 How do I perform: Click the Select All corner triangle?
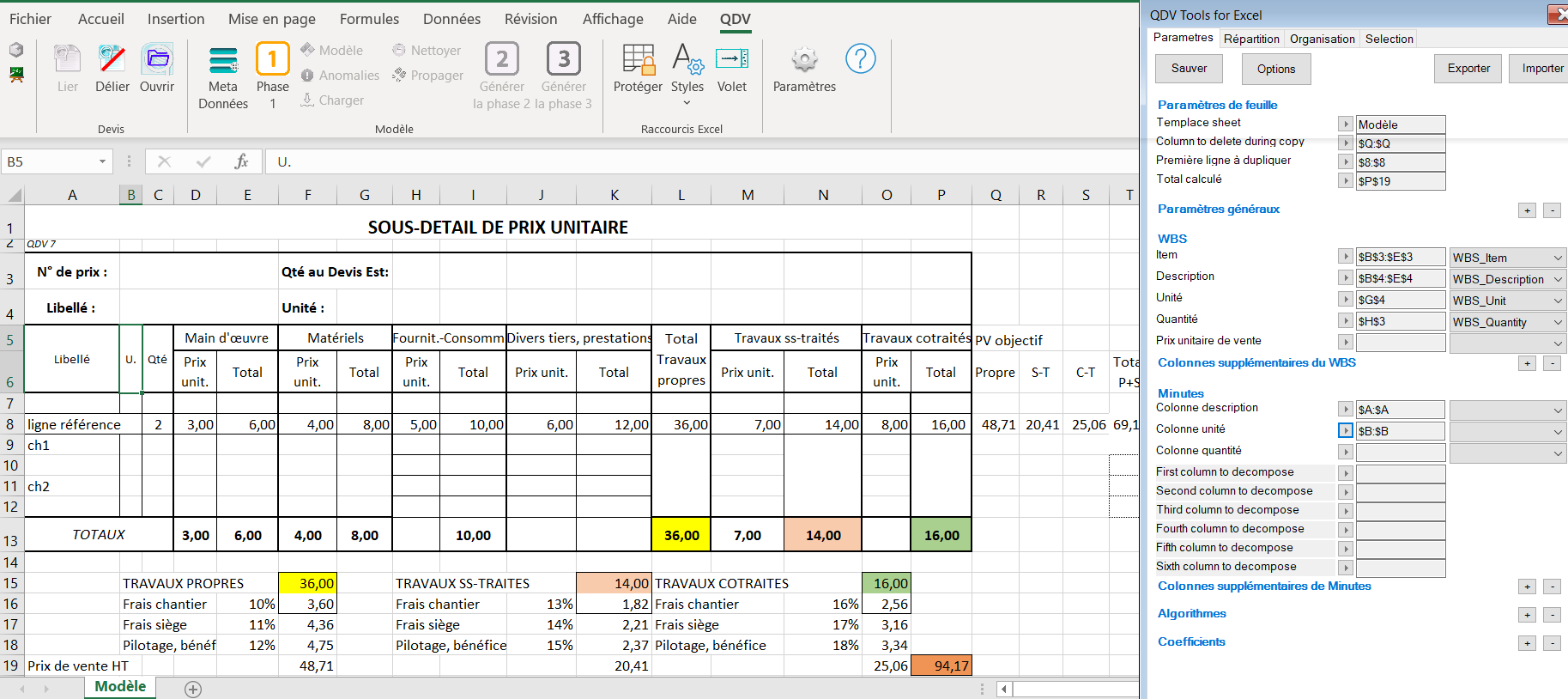[x=14, y=195]
